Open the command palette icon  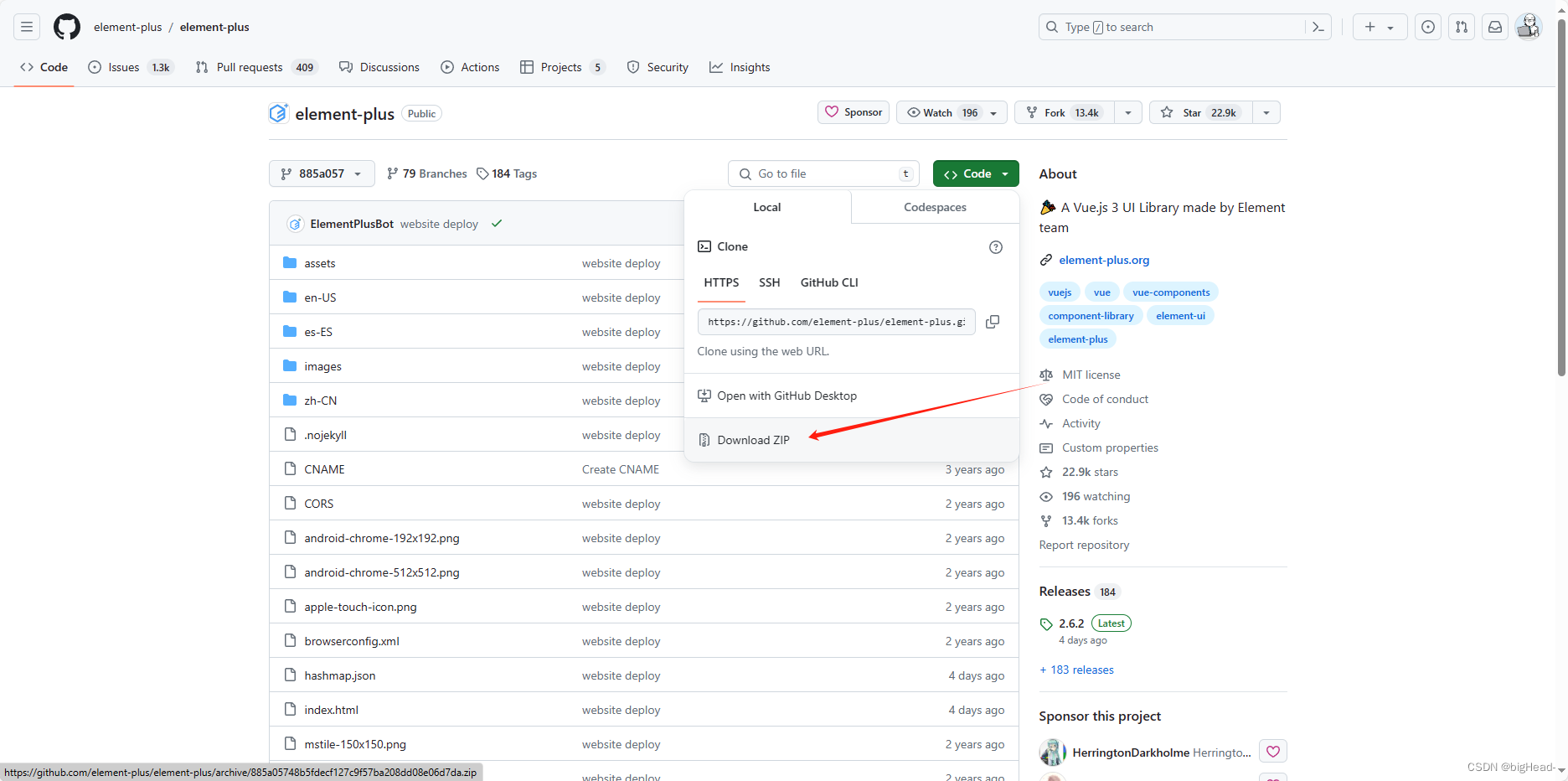pyautogui.click(x=1318, y=27)
